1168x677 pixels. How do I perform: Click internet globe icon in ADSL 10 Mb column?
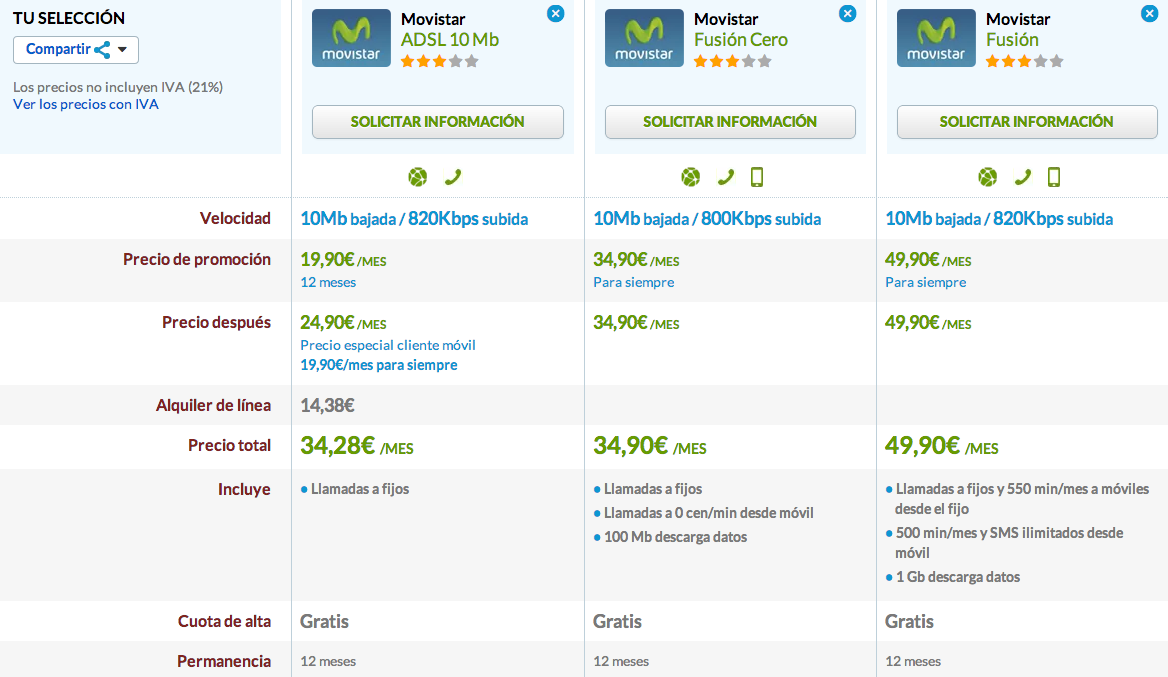(x=418, y=177)
